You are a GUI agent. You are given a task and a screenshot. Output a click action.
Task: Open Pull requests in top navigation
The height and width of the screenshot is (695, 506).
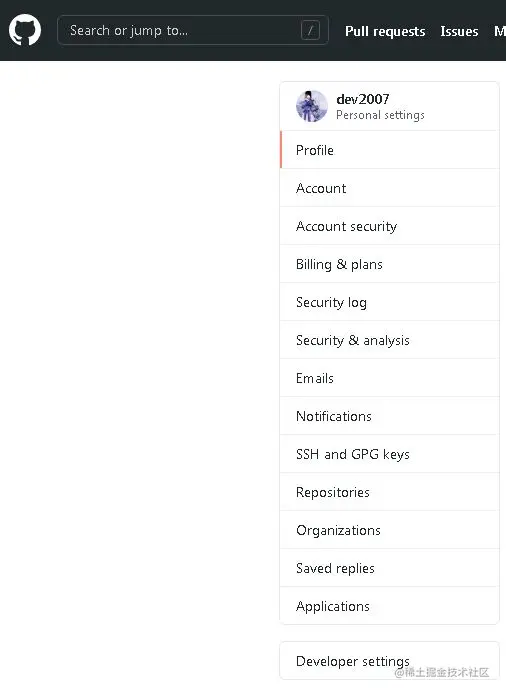(x=385, y=31)
